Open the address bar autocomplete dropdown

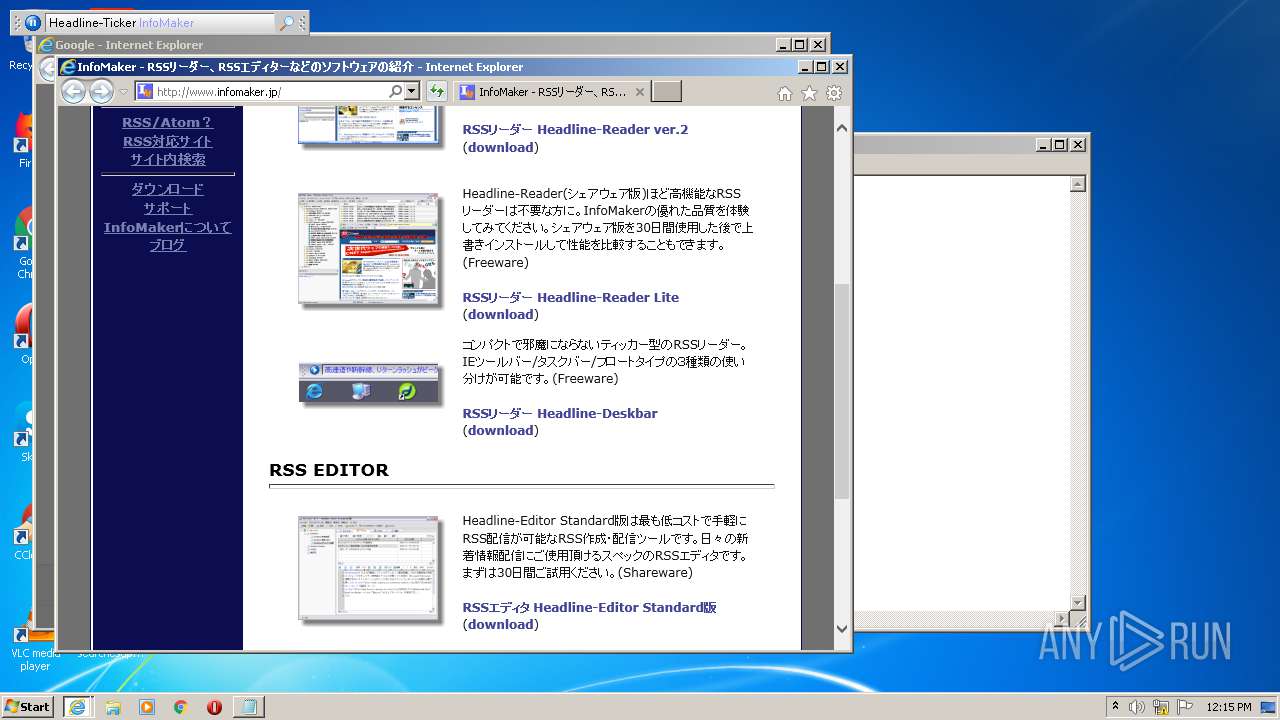tap(412, 92)
